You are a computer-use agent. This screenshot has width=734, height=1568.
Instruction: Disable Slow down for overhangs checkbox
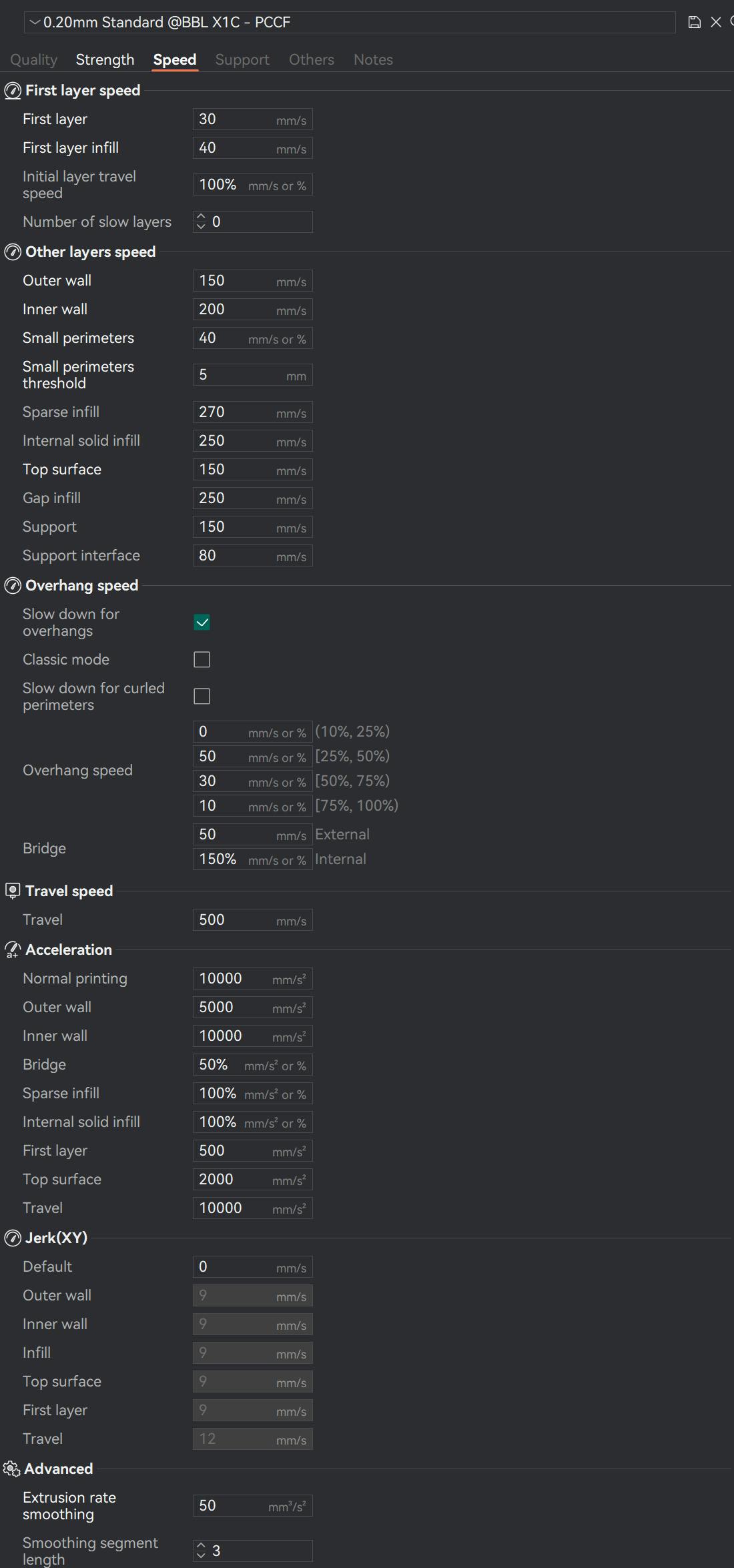pos(202,623)
